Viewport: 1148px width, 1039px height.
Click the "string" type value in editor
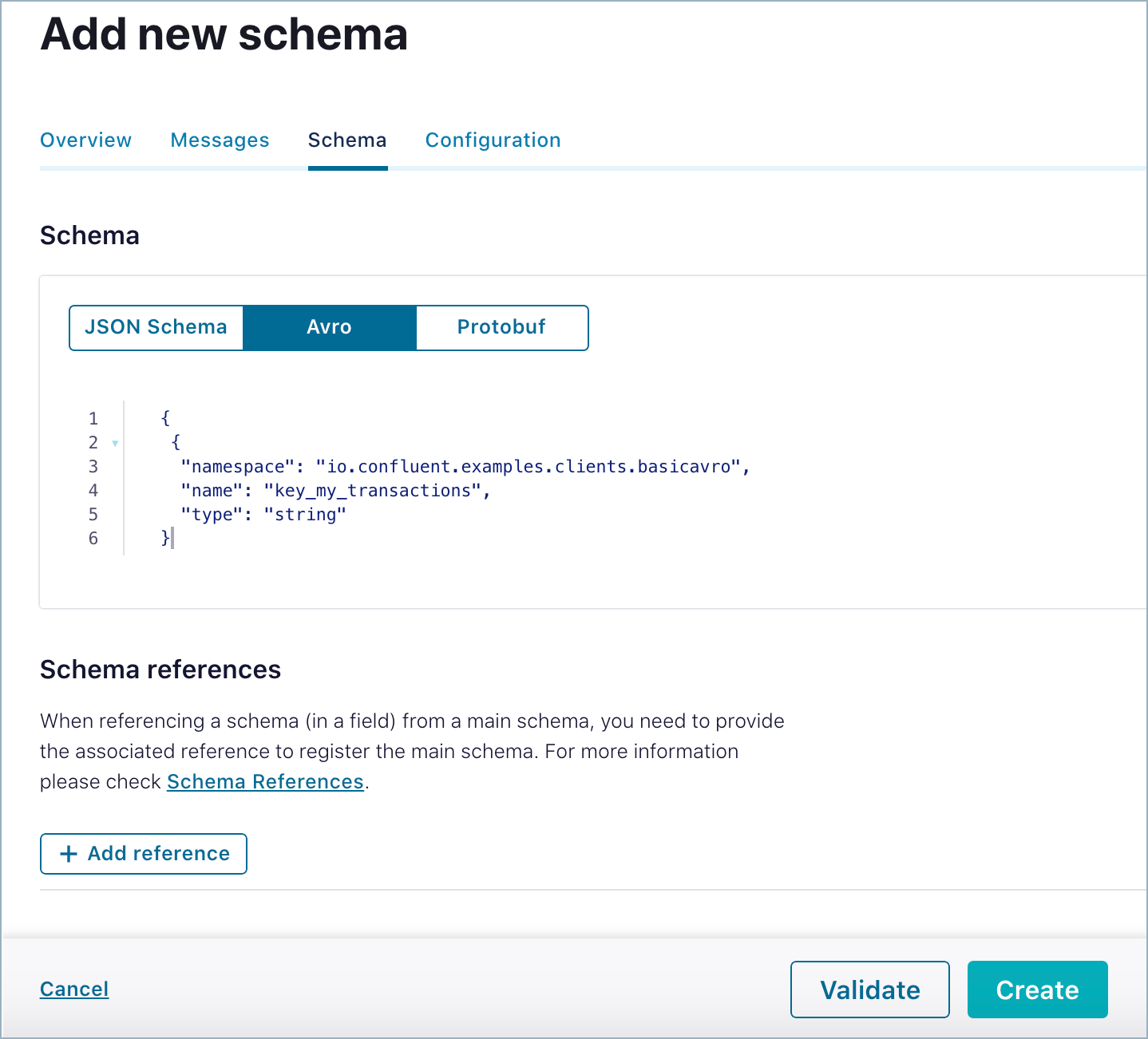pos(305,515)
